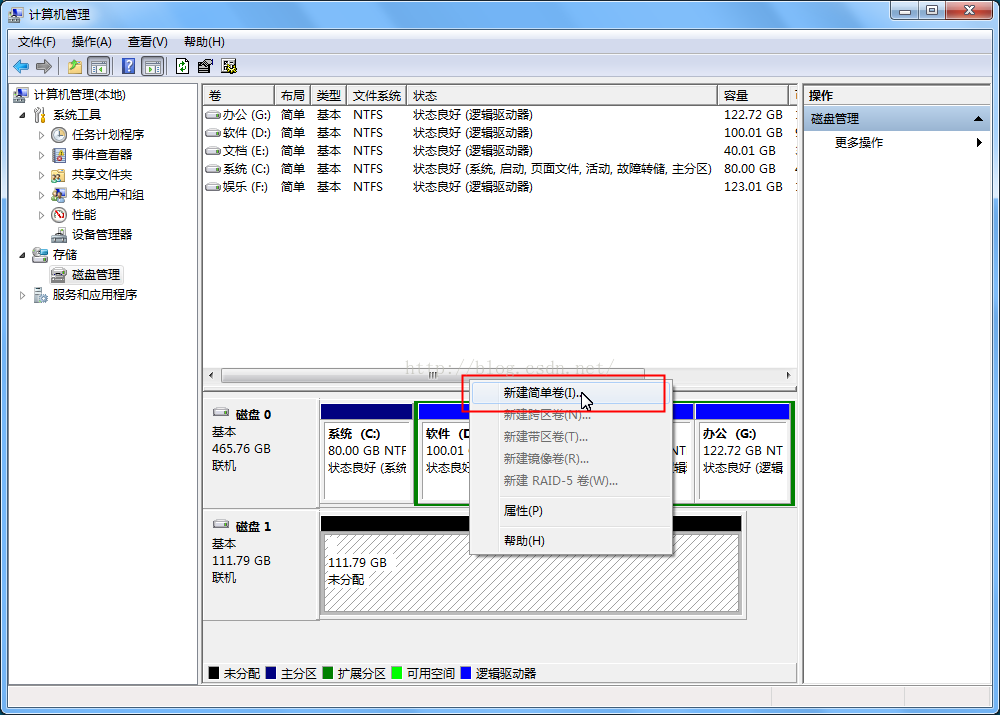Toggle the show/hide action pane toolbar button

tap(152, 66)
